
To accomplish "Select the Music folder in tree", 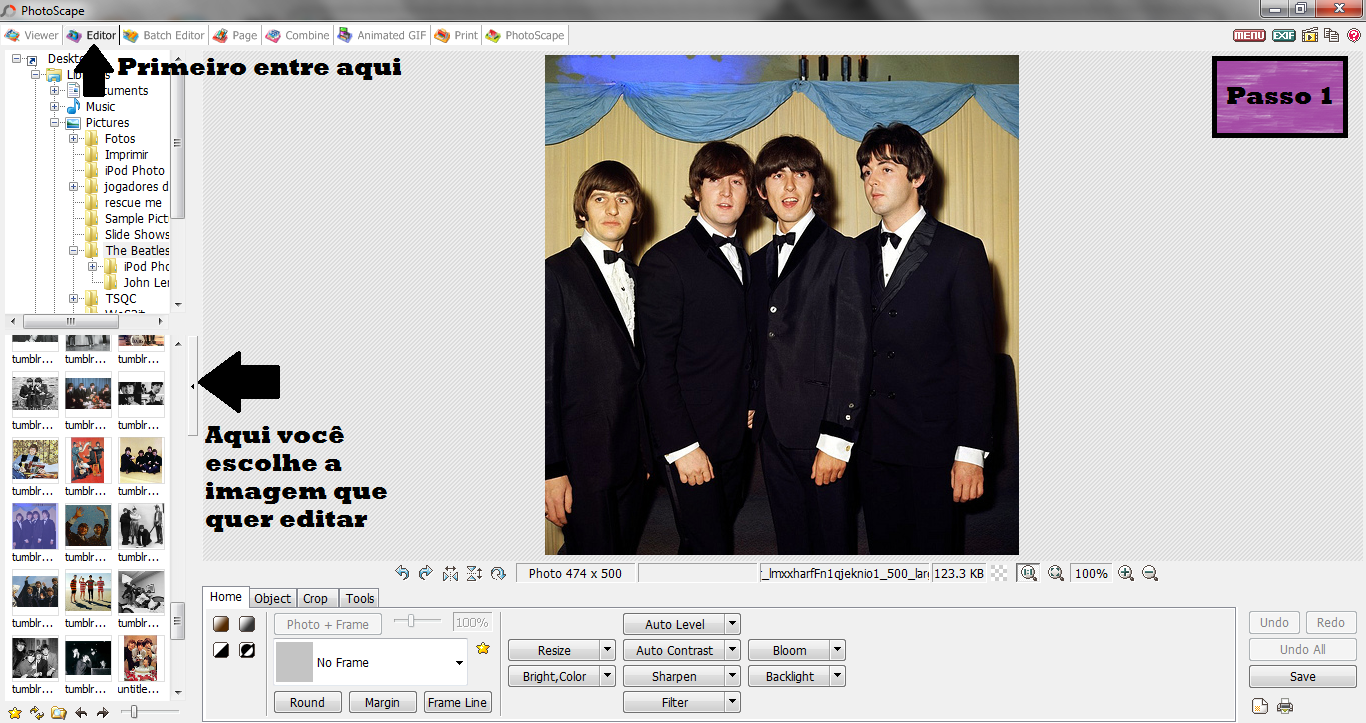I will click(x=100, y=107).
